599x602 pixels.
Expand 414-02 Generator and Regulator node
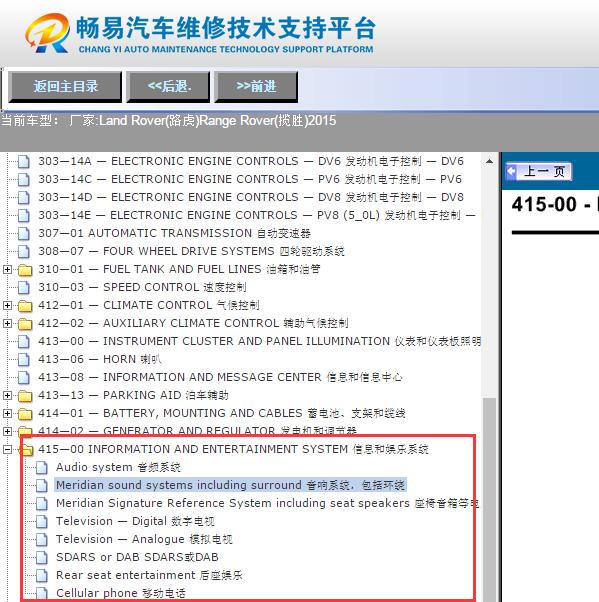7,432
